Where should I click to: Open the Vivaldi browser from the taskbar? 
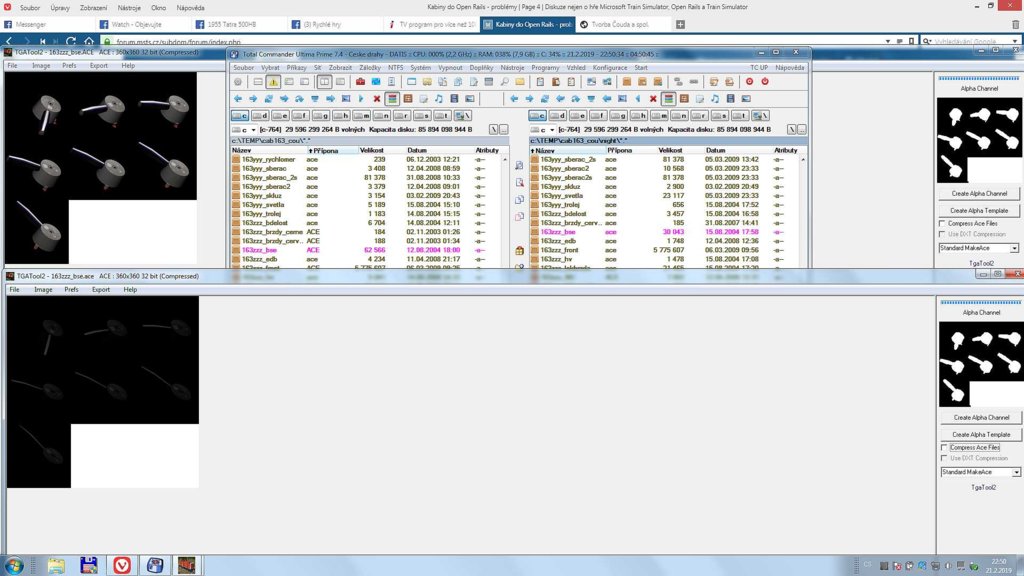(x=121, y=565)
